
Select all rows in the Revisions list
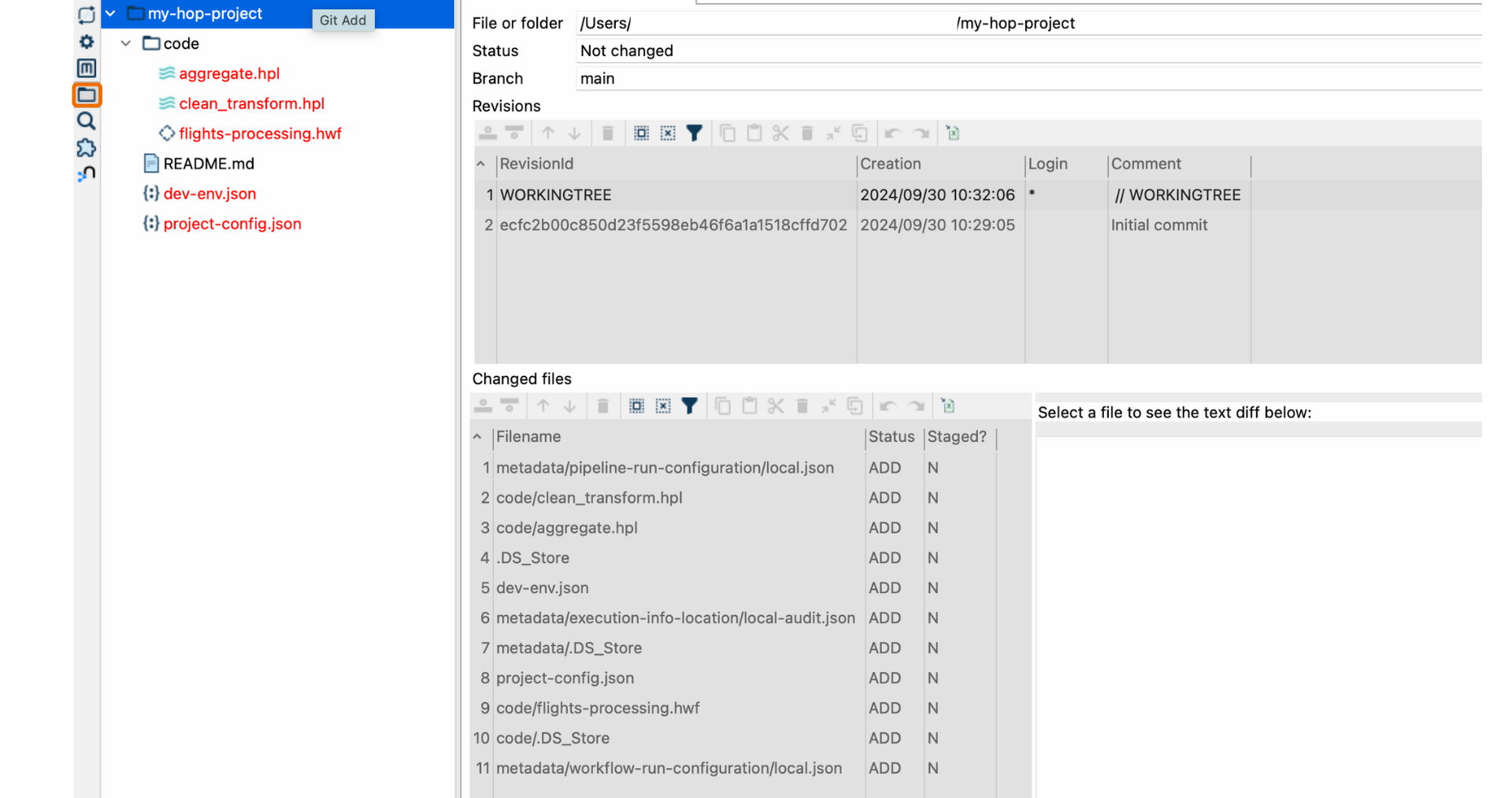coord(640,133)
